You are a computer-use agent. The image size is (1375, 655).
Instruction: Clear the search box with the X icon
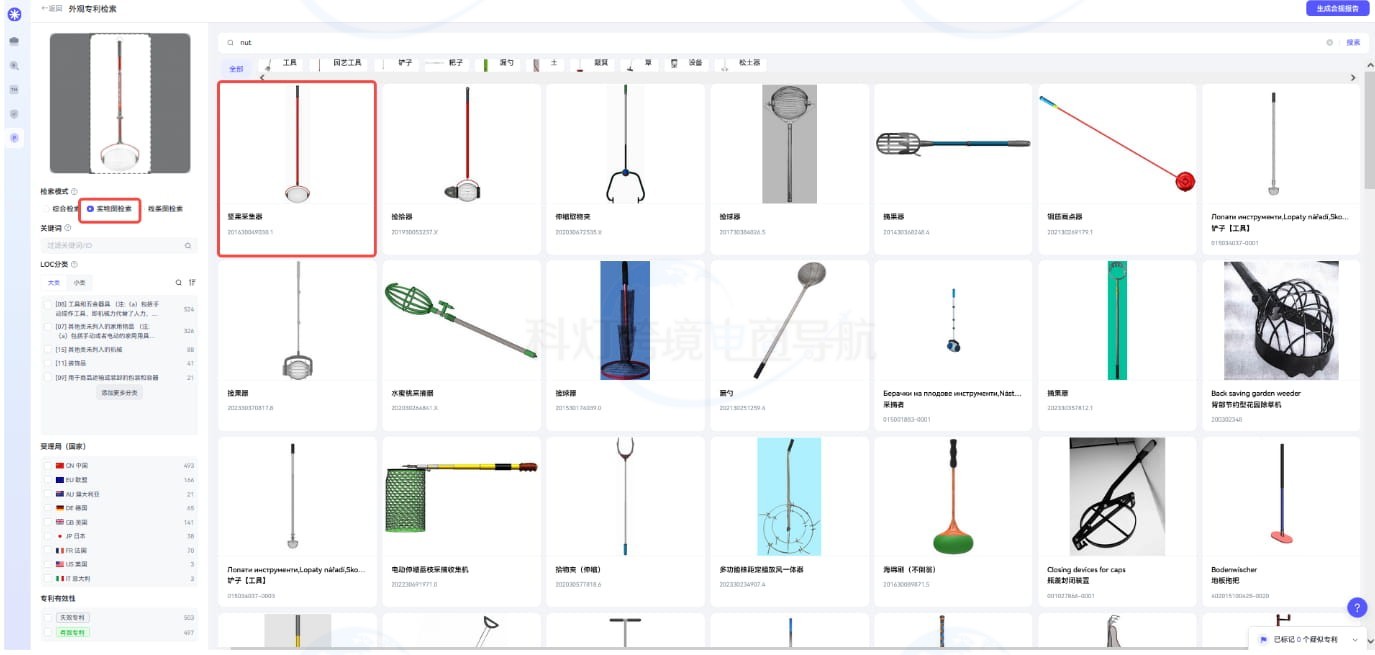click(x=1329, y=43)
